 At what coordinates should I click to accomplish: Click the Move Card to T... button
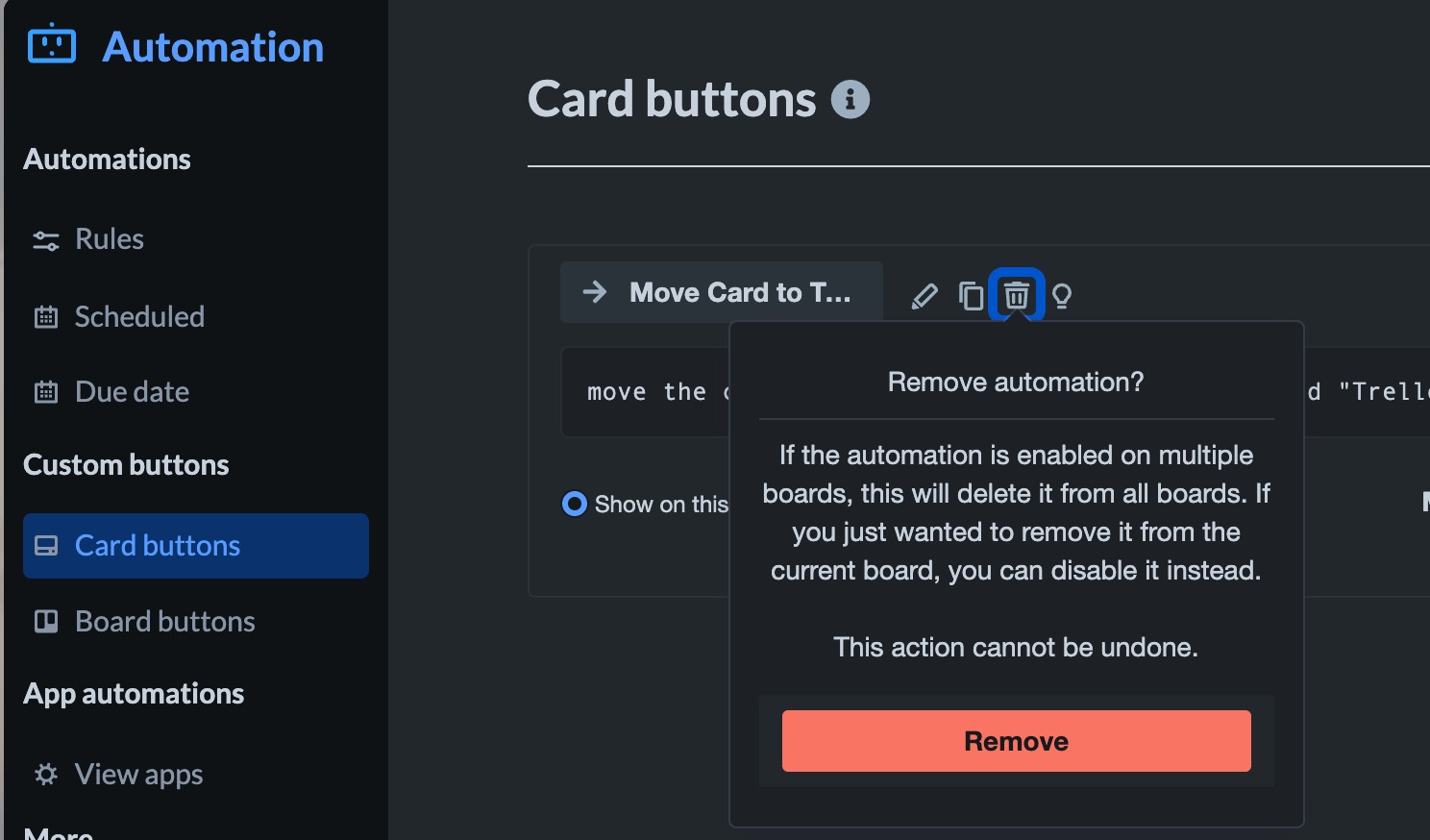pyautogui.click(x=721, y=292)
